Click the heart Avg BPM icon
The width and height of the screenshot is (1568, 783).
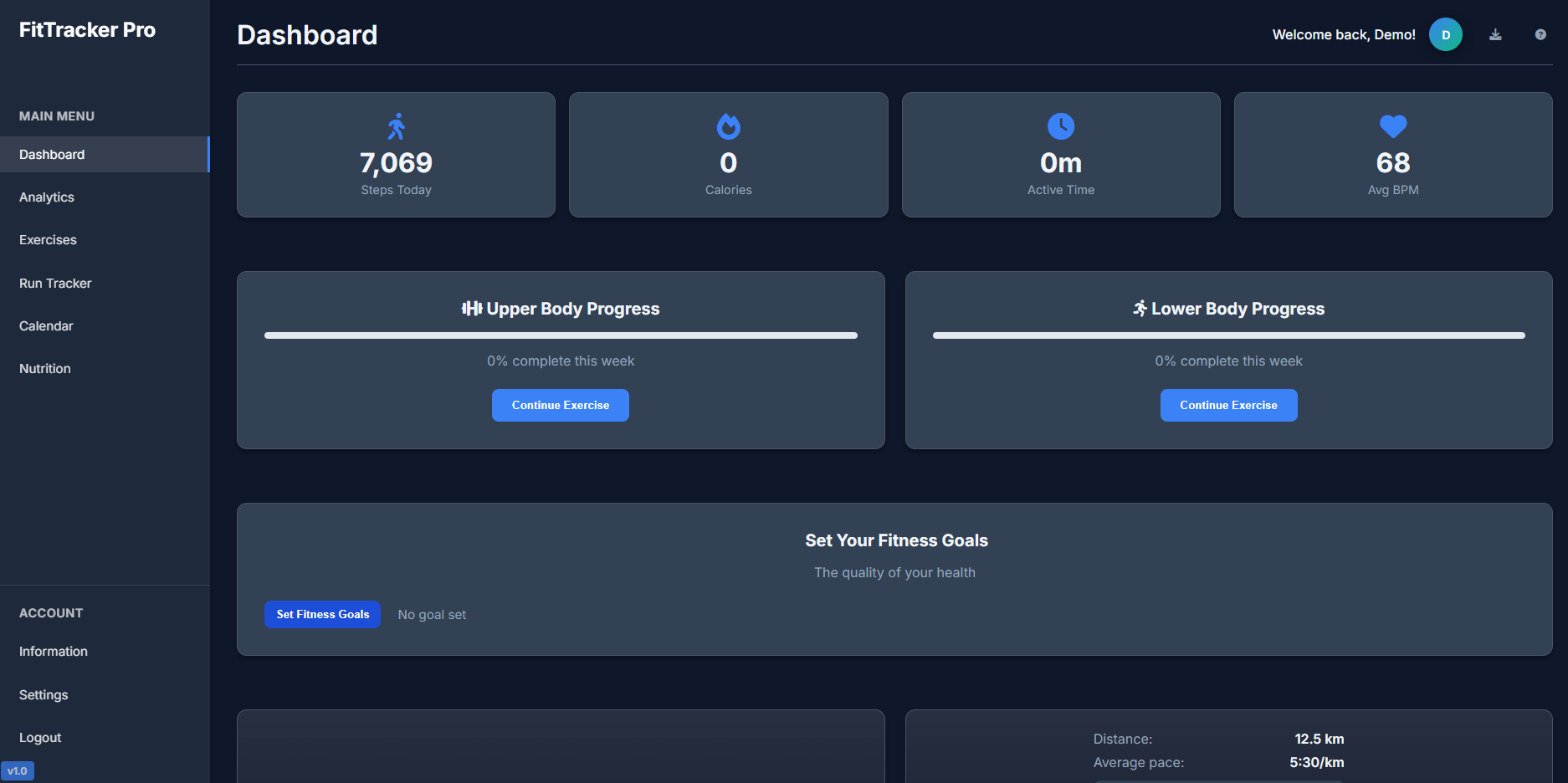[x=1391, y=126]
